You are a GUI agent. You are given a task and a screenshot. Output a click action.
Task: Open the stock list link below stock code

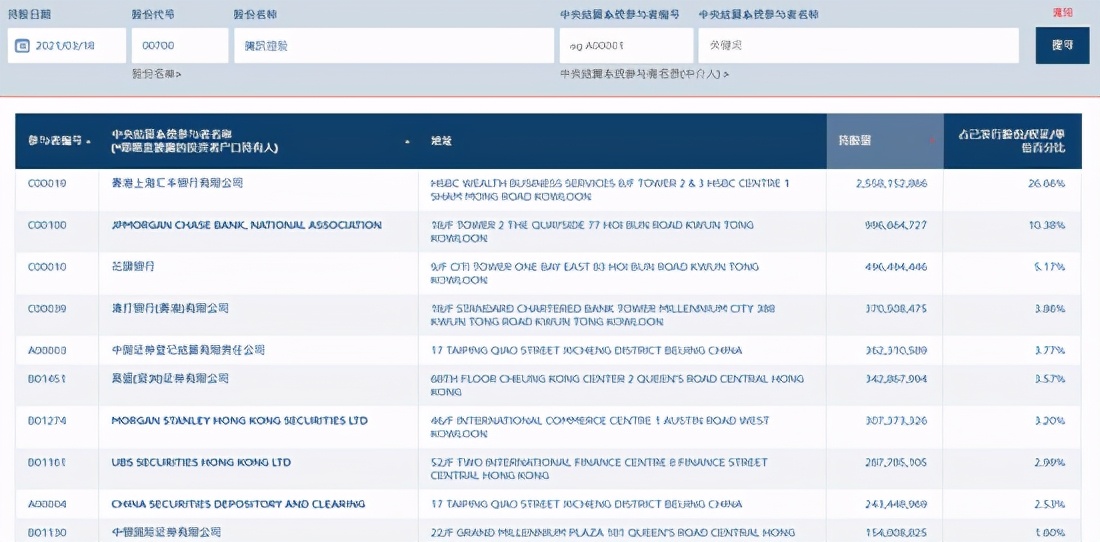[x=157, y=74]
